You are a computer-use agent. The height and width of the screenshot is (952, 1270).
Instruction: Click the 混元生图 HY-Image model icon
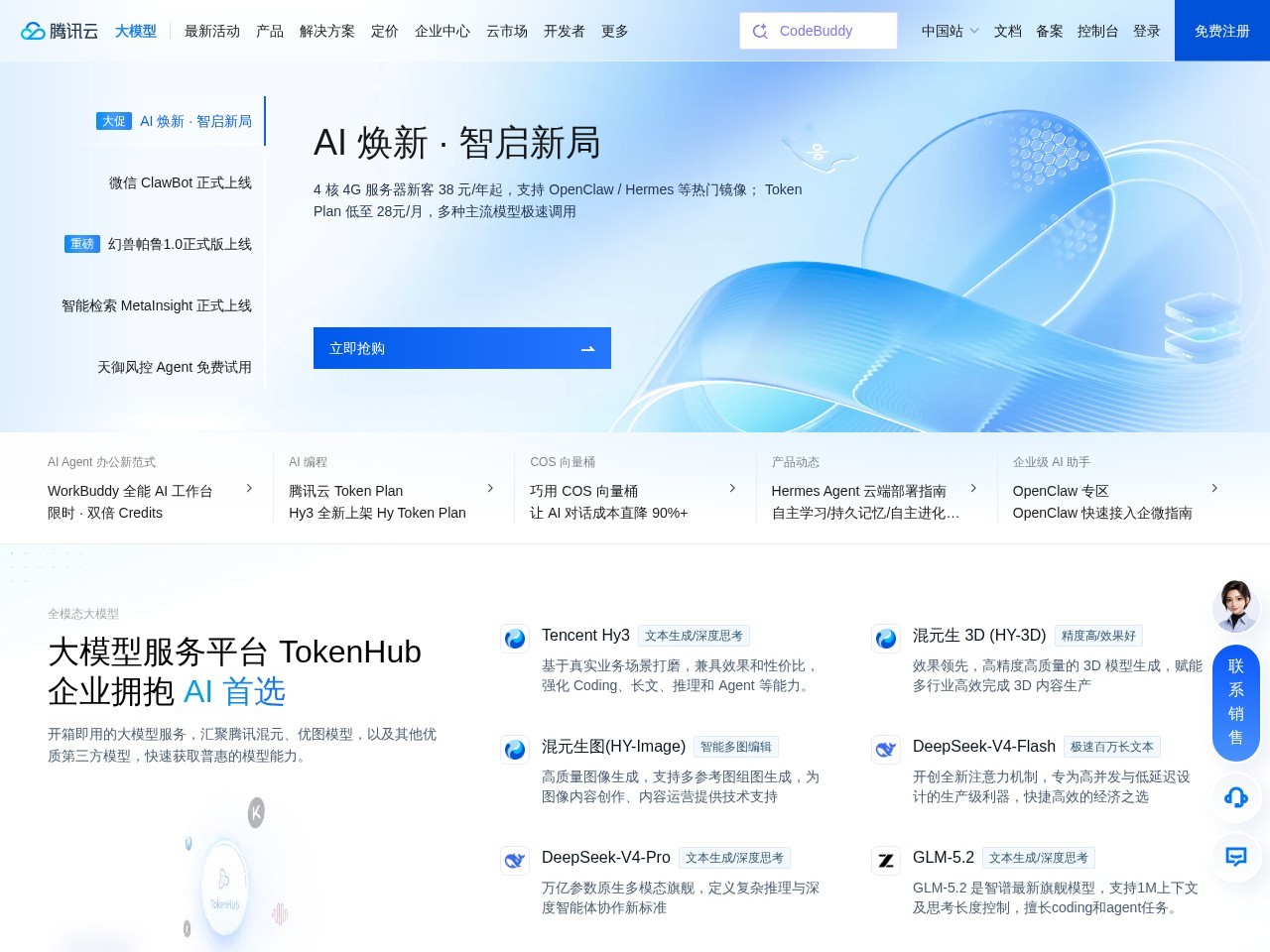tap(515, 750)
